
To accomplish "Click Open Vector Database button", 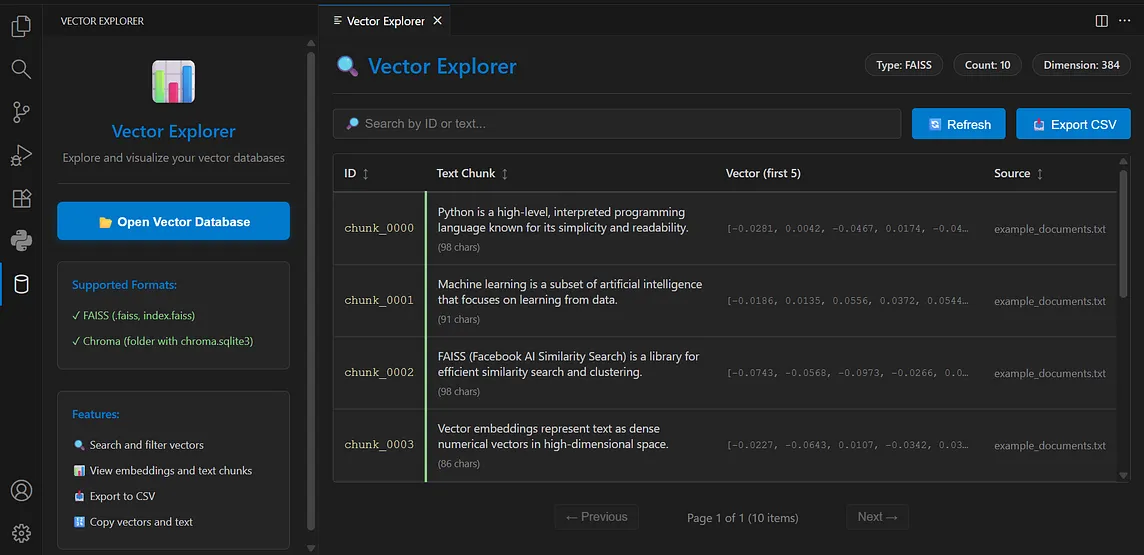I will pos(173,222).
